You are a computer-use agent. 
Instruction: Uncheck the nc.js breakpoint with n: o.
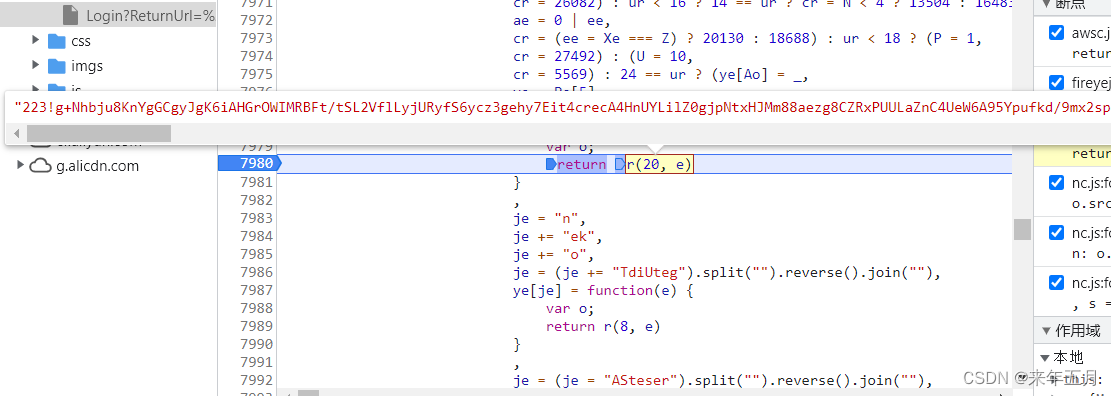tap(1056, 233)
